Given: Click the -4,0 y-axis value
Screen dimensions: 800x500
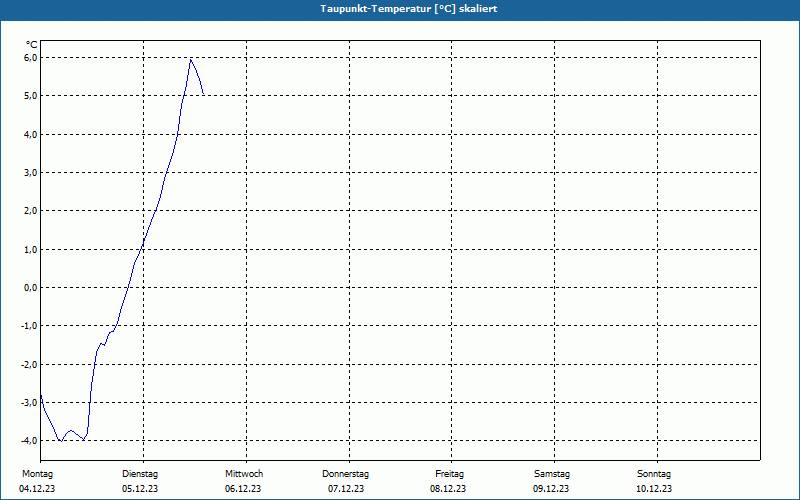Looking at the screenshot, I should pyautogui.click(x=30, y=440).
